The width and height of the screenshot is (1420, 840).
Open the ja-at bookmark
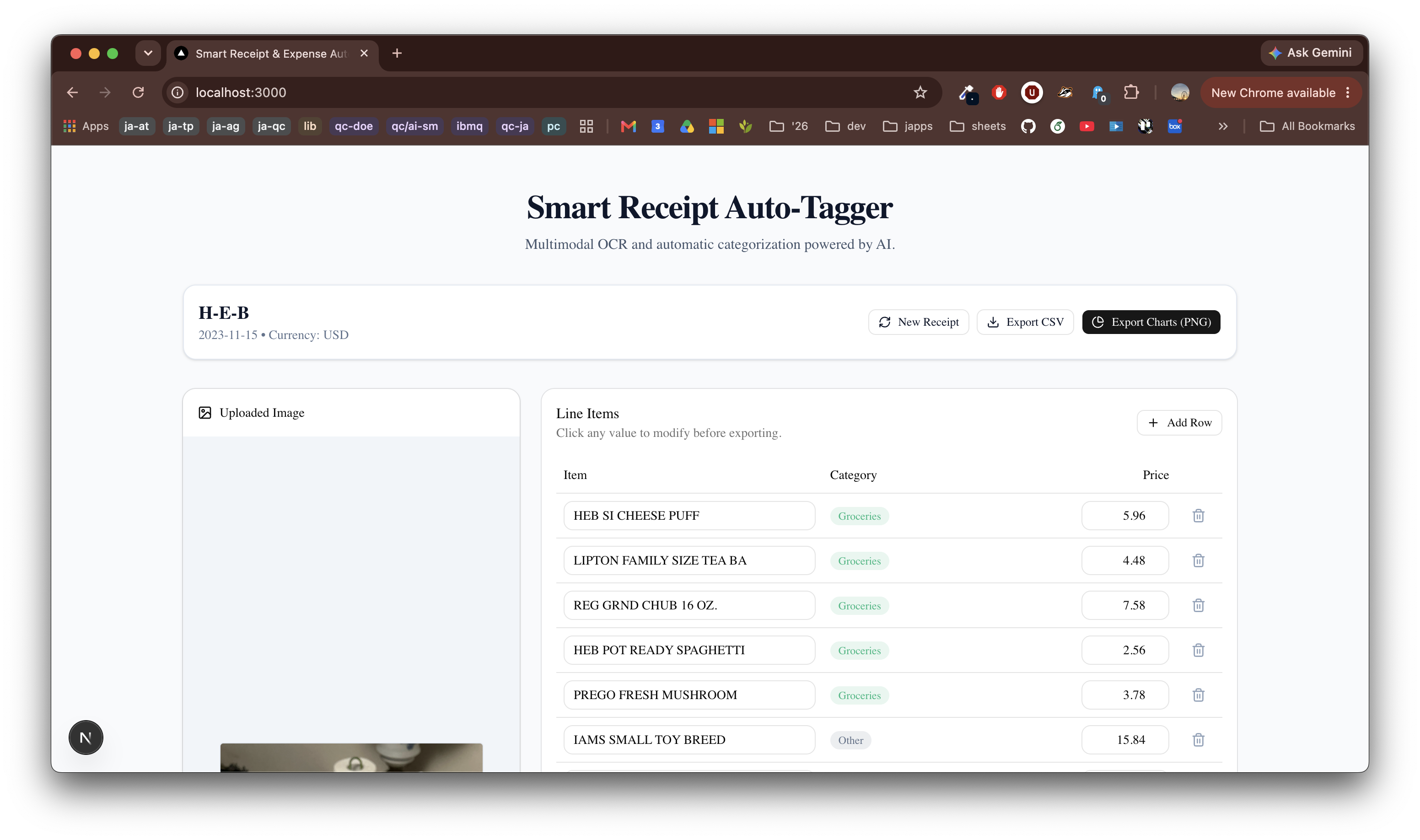(136, 126)
